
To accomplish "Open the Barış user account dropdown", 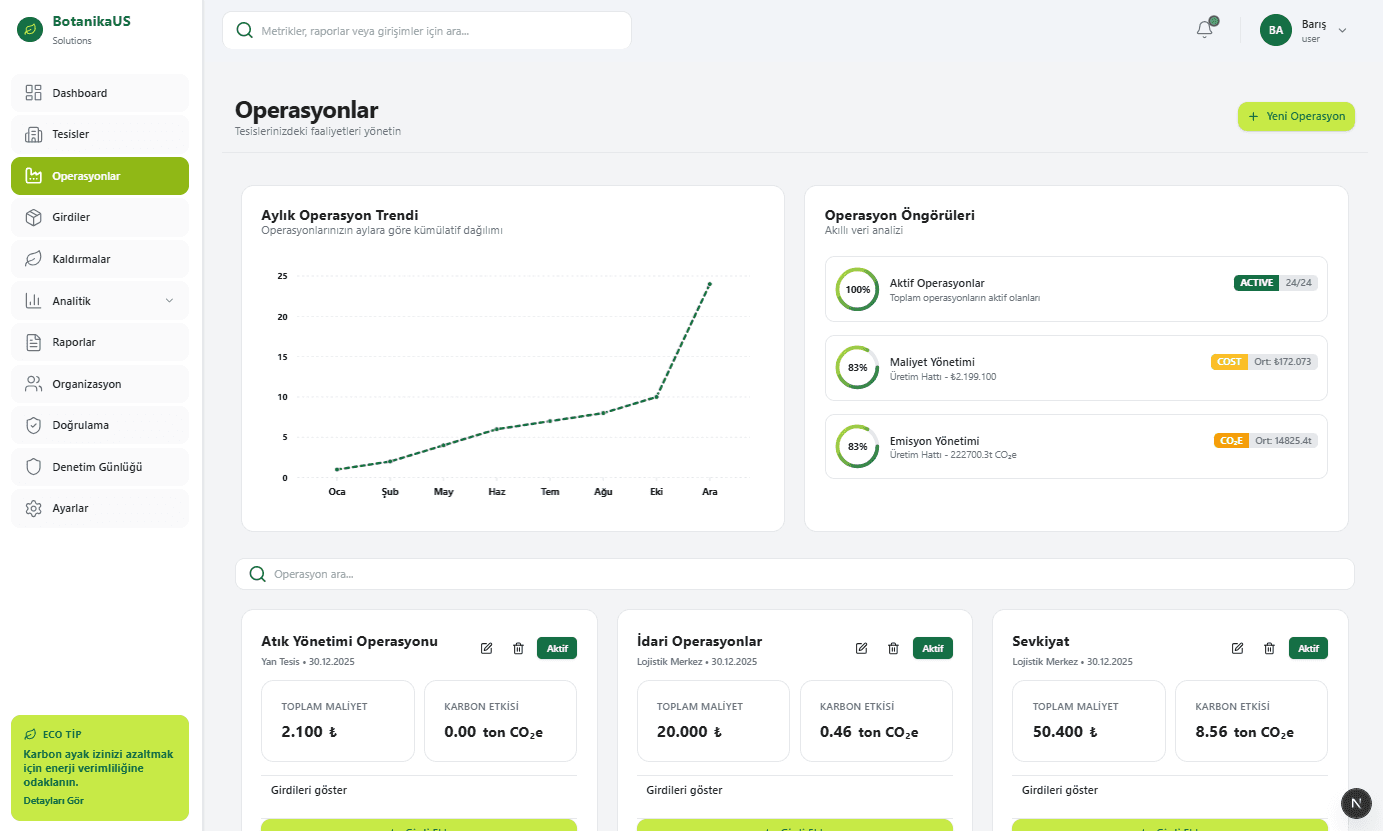I will (x=1342, y=30).
